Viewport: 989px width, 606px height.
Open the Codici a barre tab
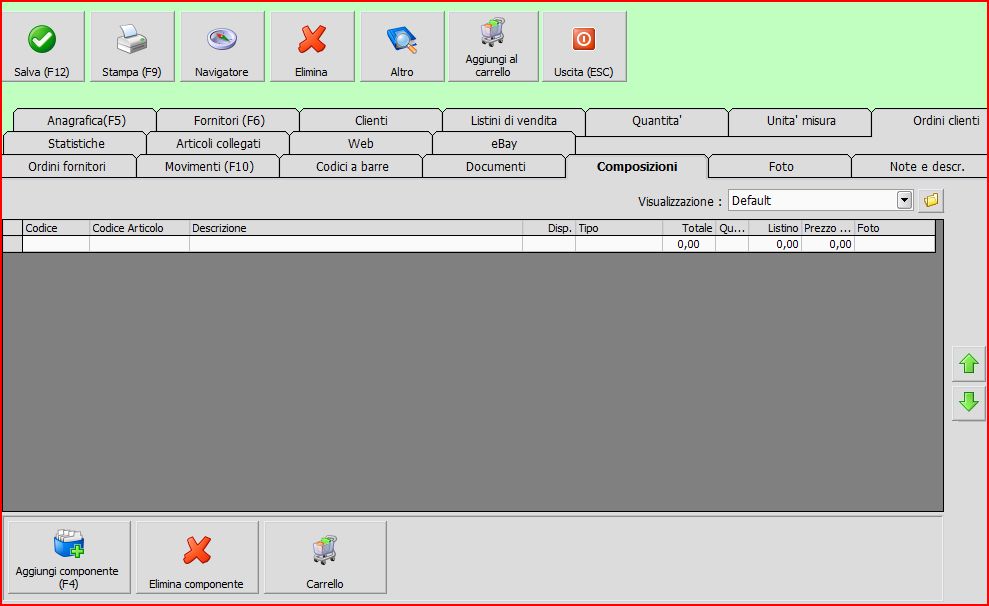[x=352, y=166]
